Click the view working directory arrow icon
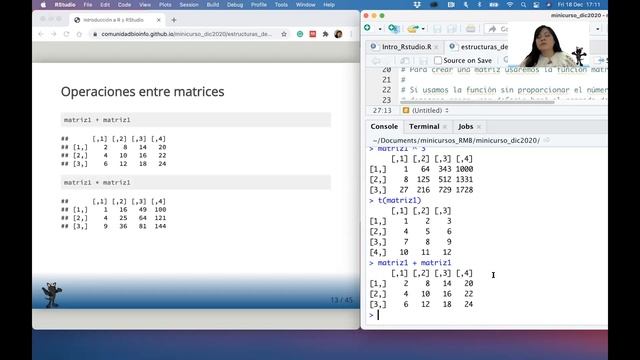This screenshot has height=360, width=640. tap(547, 140)
